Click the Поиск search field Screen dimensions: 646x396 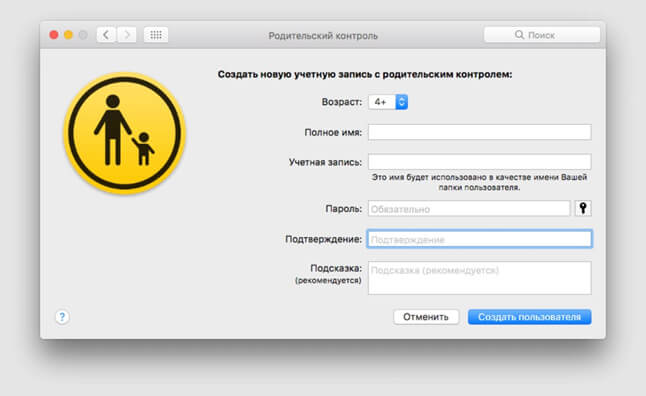pos(542,35)
